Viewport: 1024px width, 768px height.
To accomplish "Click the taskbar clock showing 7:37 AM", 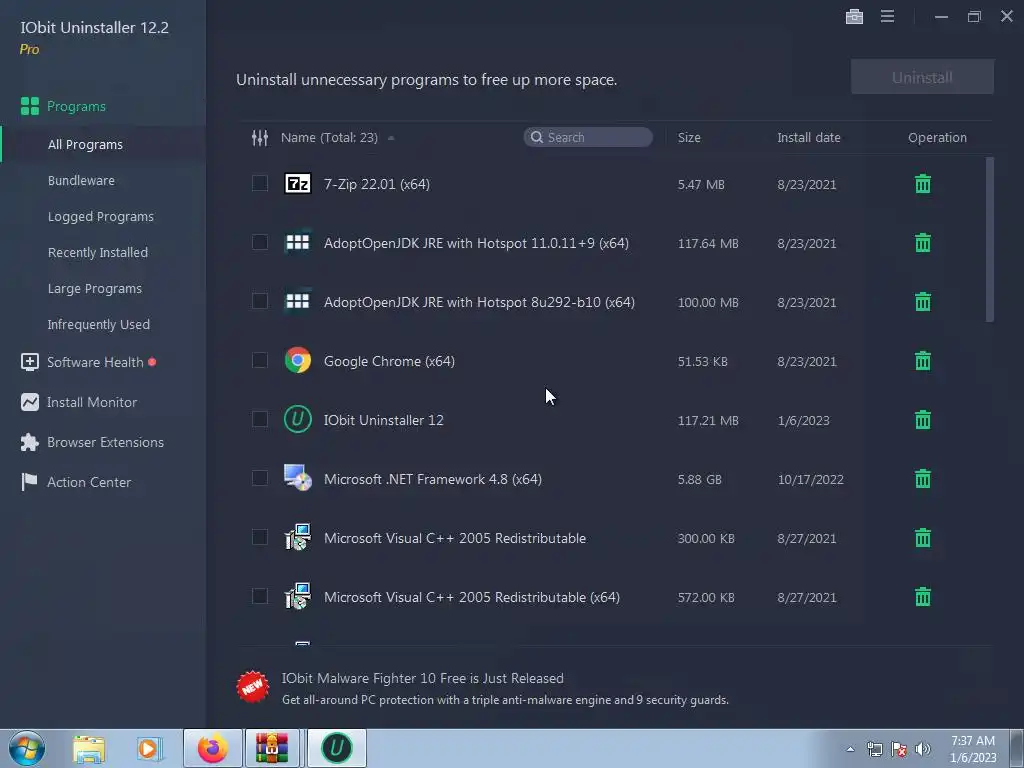I will coord(972,748).
